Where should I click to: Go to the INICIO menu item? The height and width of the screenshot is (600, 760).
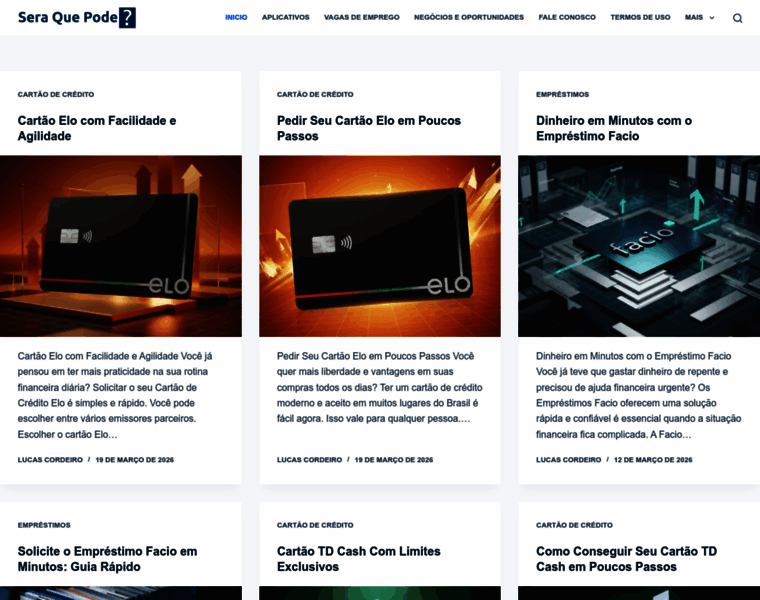236,17
